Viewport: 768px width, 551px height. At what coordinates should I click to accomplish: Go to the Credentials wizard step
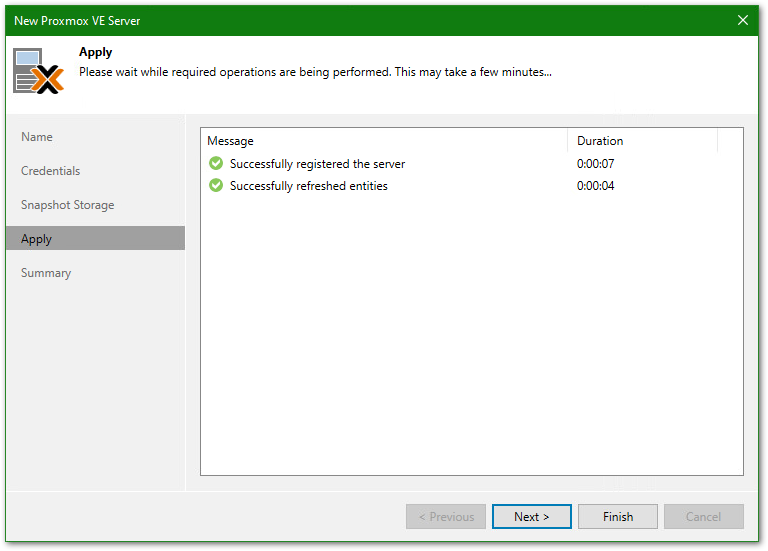click(51, 171)
